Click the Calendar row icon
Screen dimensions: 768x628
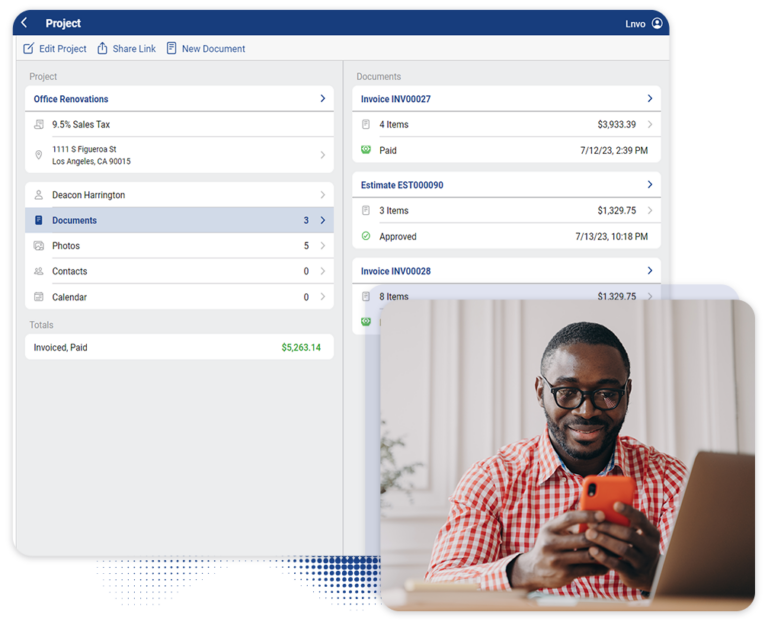click(x=39, y=297)
